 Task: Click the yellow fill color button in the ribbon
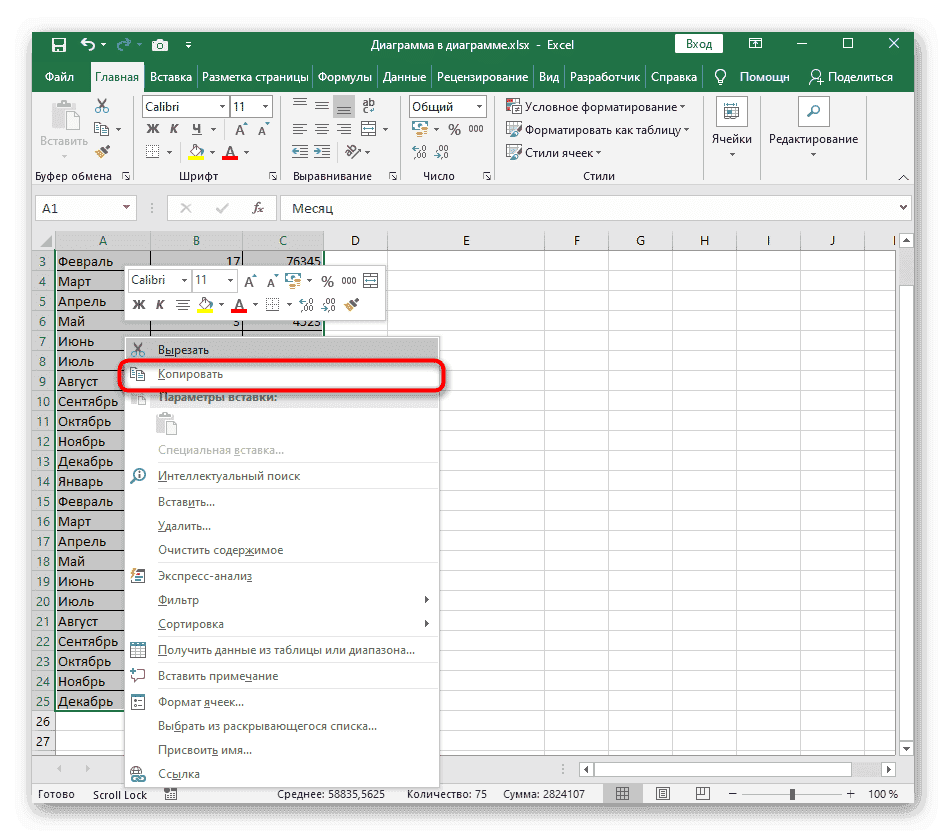196,152
